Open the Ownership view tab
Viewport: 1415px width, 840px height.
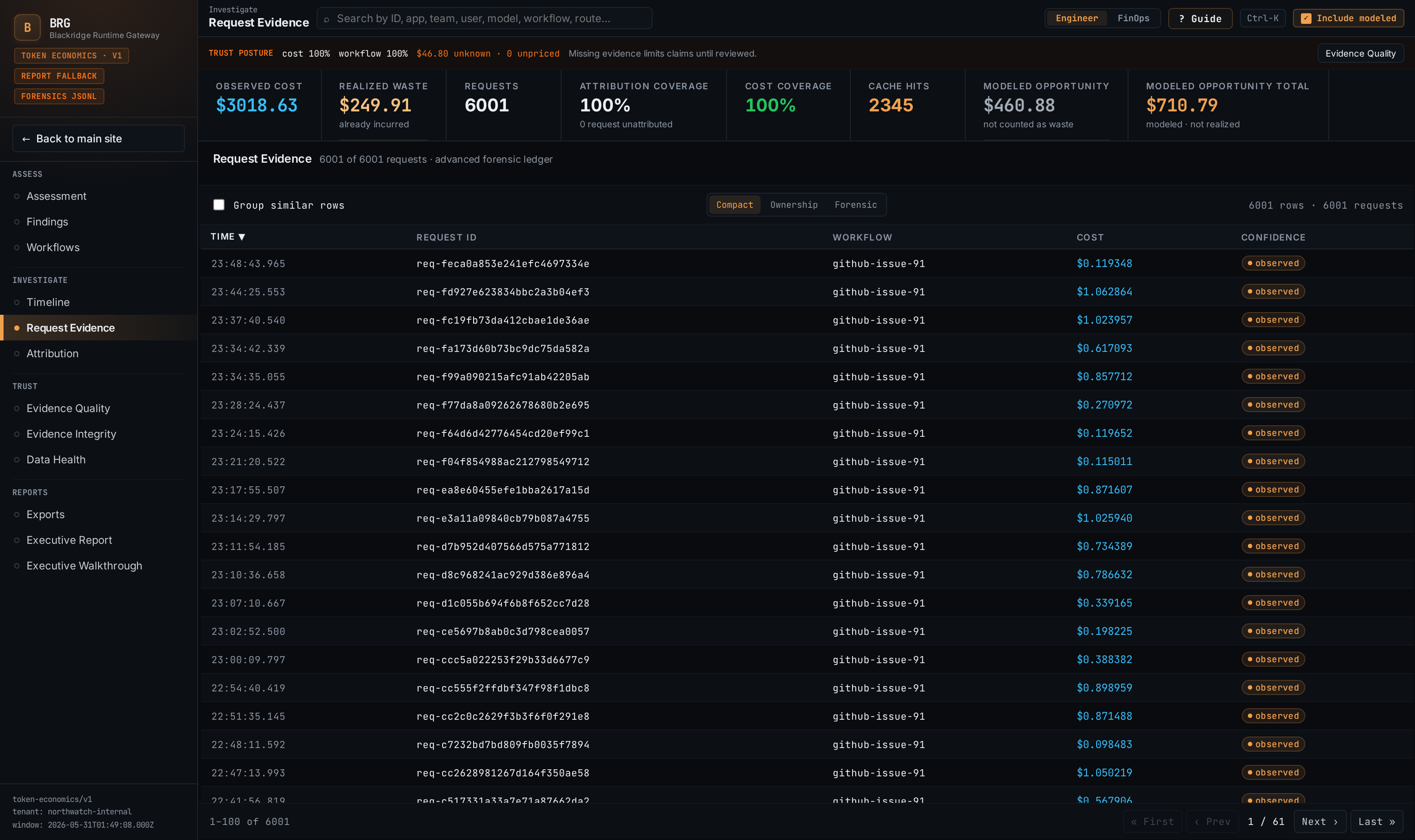(x=794, y=205)
